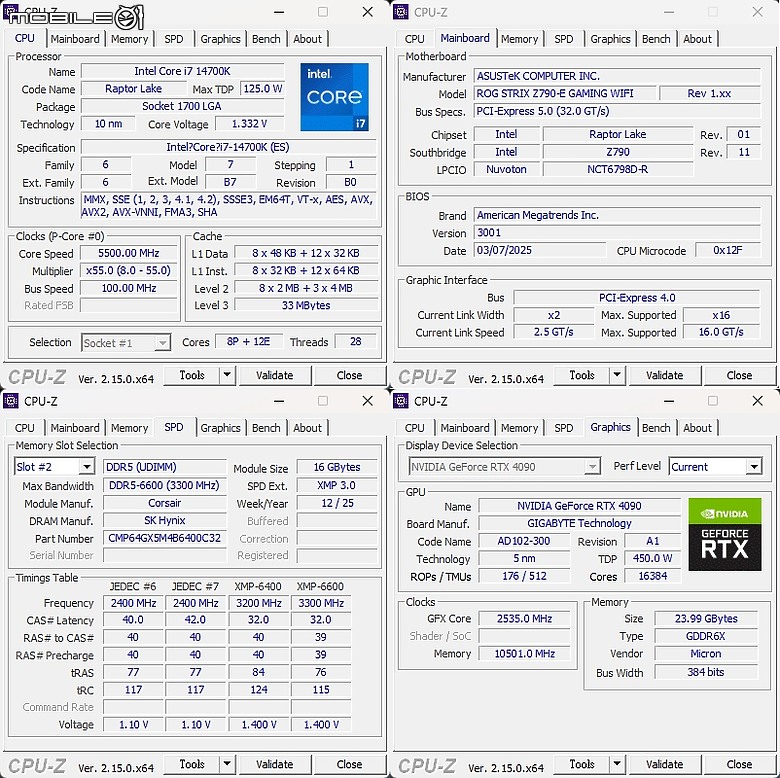The image size is (780, 778).
Task: Click the Core Voltage value 1.332 V
Action: 250,124
